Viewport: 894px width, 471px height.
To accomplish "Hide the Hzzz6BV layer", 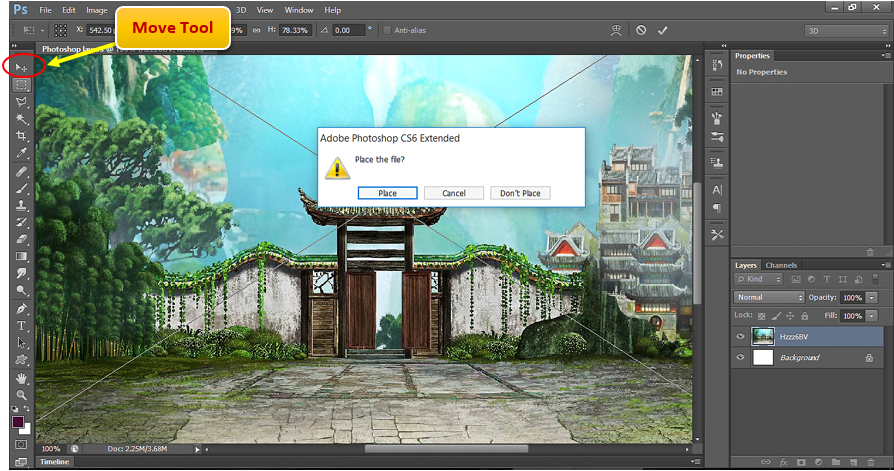I will pyautogui.click(x=740, y=336).
